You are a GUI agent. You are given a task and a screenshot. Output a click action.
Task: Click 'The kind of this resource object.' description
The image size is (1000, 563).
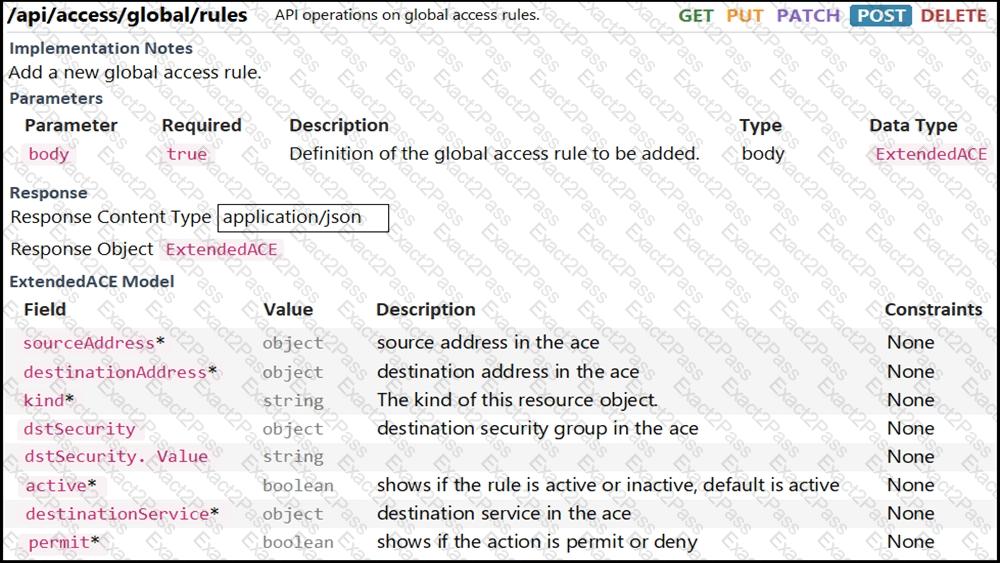(x=517, y=400)
